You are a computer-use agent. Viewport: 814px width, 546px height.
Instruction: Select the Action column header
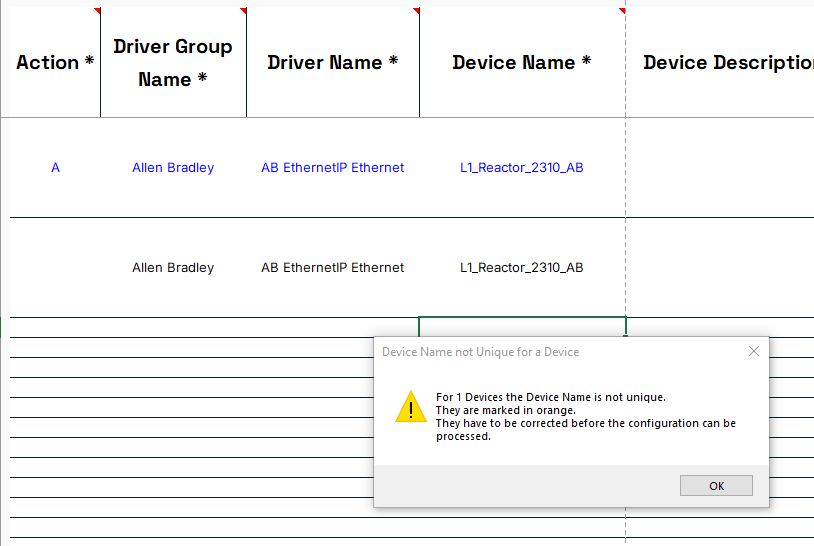coord(55,62)
